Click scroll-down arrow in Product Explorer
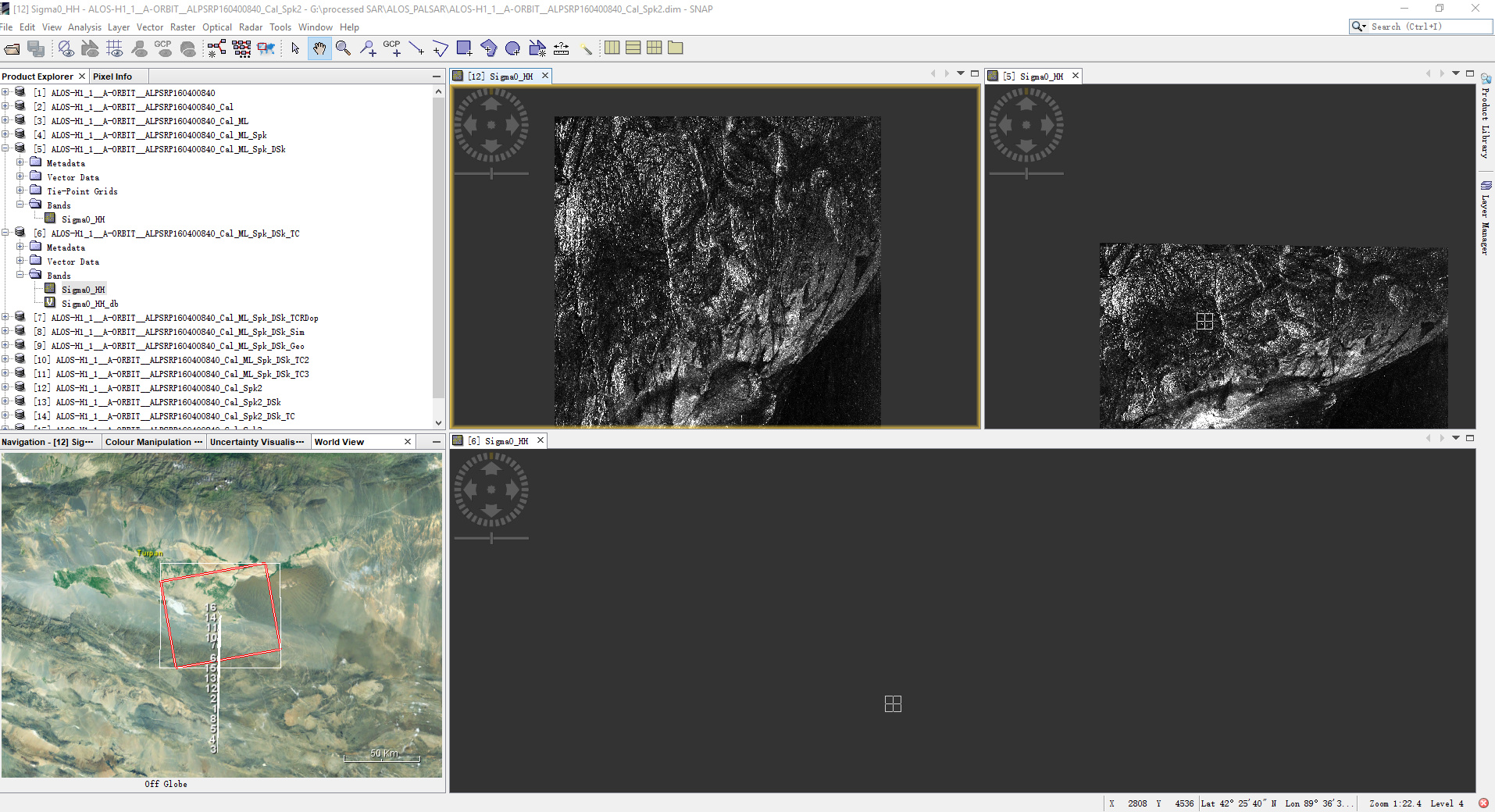The image size is (1495, 812). point(438,422)
